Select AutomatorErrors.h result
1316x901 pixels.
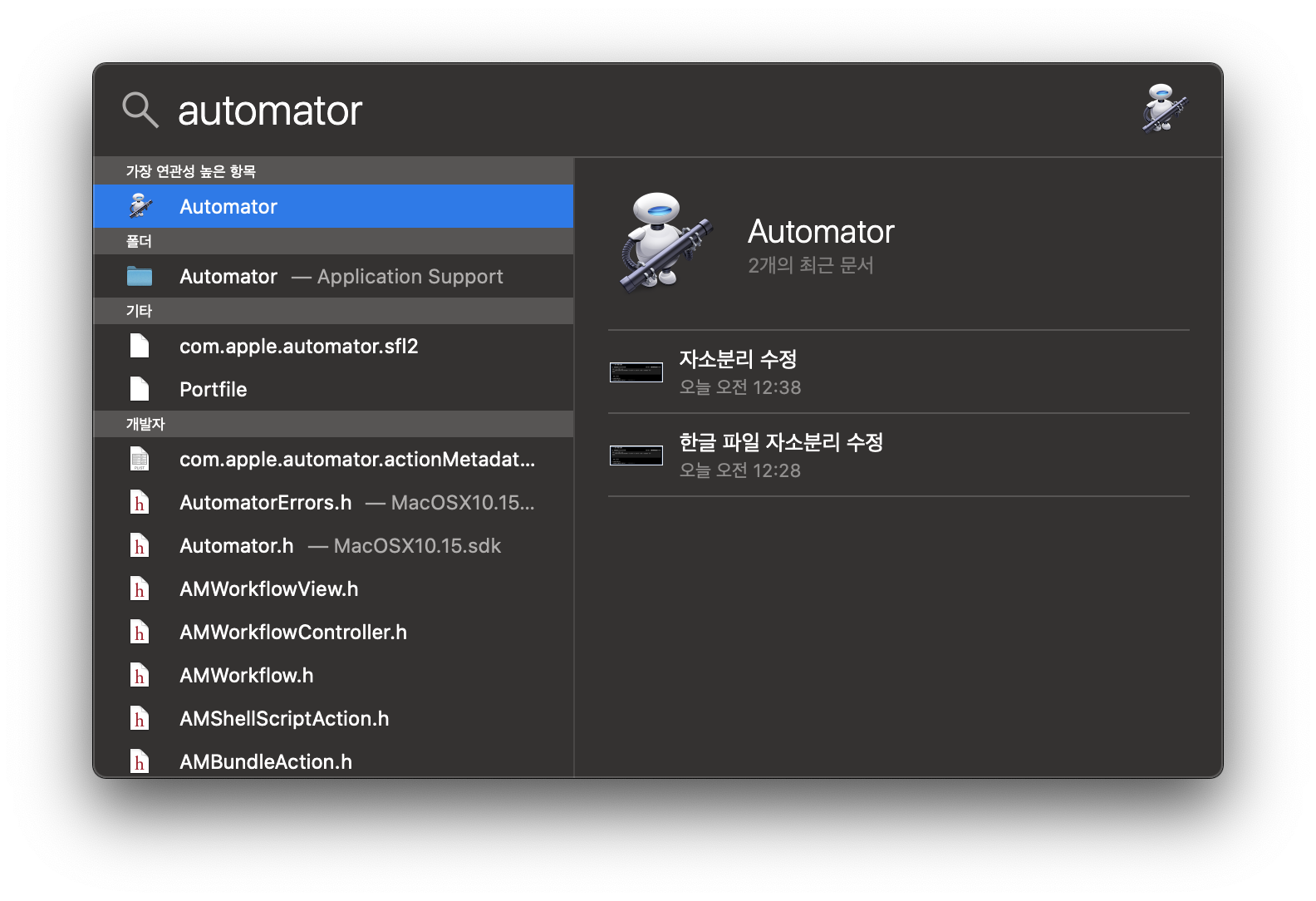333,502
